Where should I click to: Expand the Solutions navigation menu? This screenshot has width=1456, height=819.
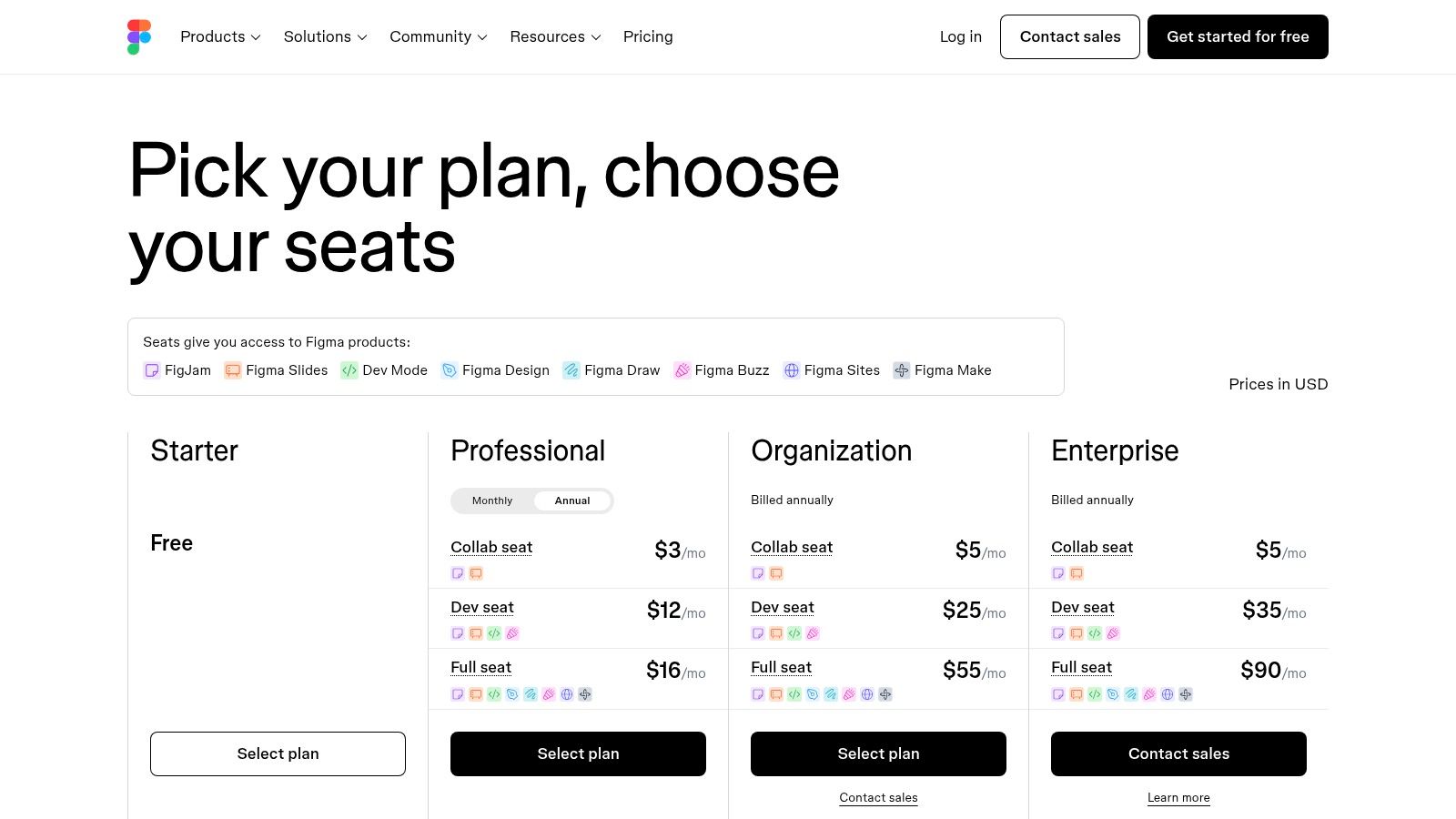[324, 36]
